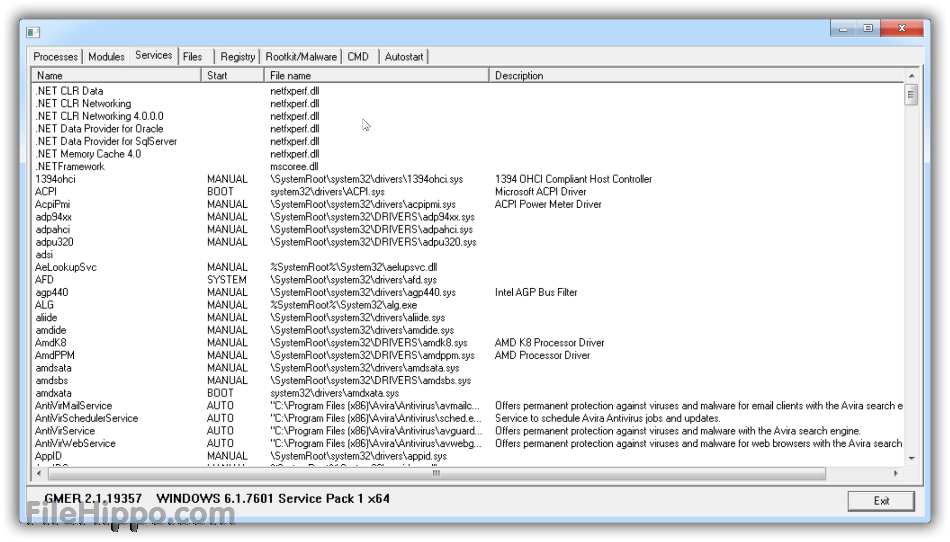
Task: Click the vertical scrollbar thumb
Action: click(911, 94)
